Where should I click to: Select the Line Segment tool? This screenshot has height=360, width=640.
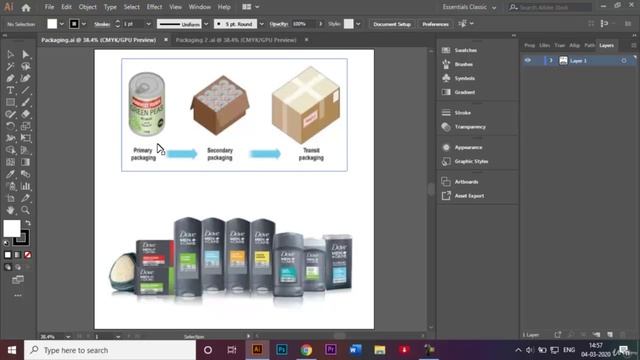click(25, 90)
